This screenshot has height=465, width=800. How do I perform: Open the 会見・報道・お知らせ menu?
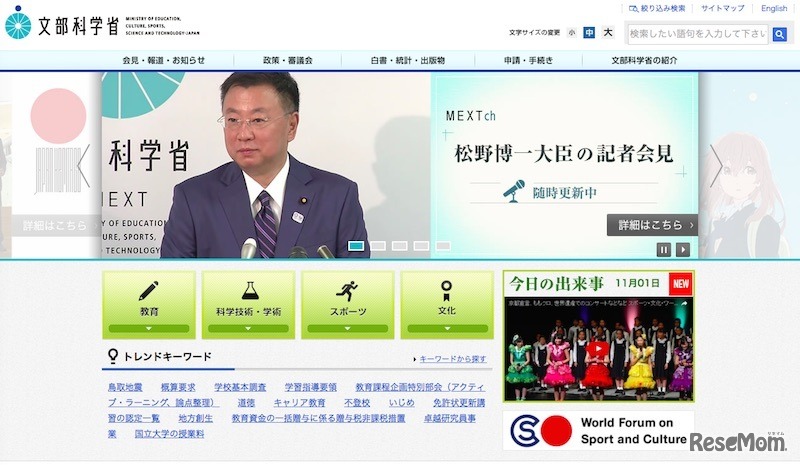(164, 60)
